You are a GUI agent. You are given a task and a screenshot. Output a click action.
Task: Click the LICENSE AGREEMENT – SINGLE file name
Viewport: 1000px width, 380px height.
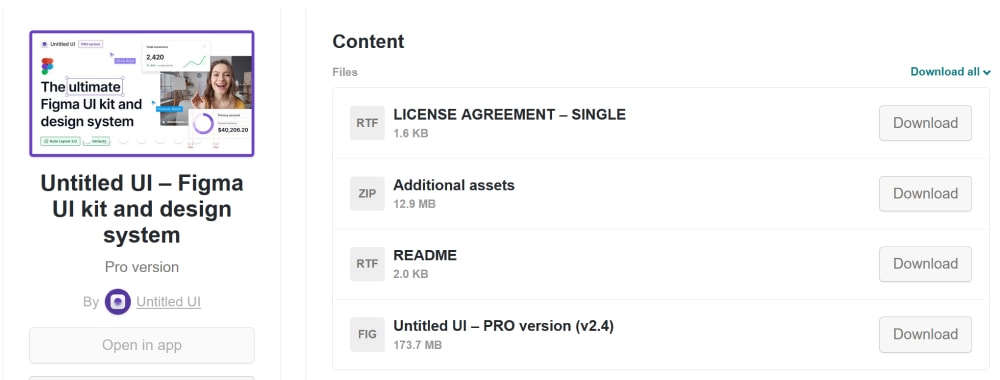tap(510, 115)
